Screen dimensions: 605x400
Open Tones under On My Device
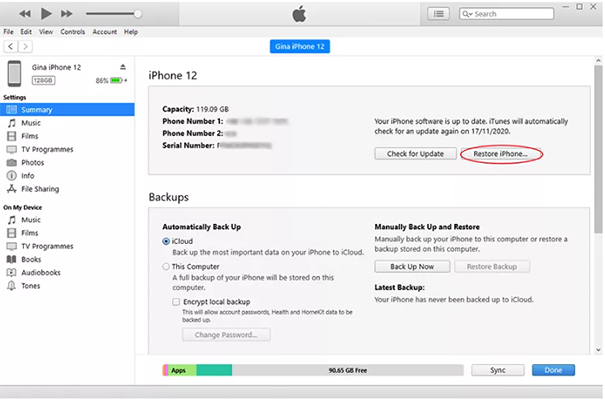coord(31,285)
